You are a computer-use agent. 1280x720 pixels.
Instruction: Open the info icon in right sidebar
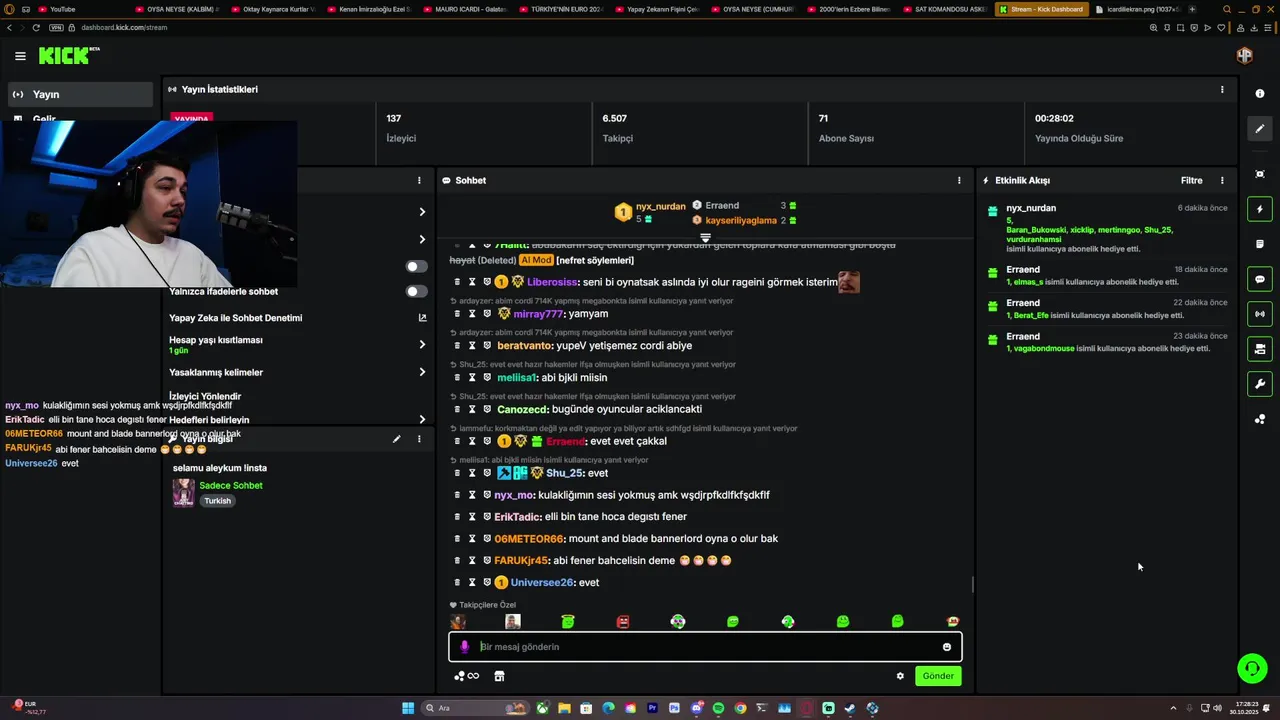tap(1259, 93)
